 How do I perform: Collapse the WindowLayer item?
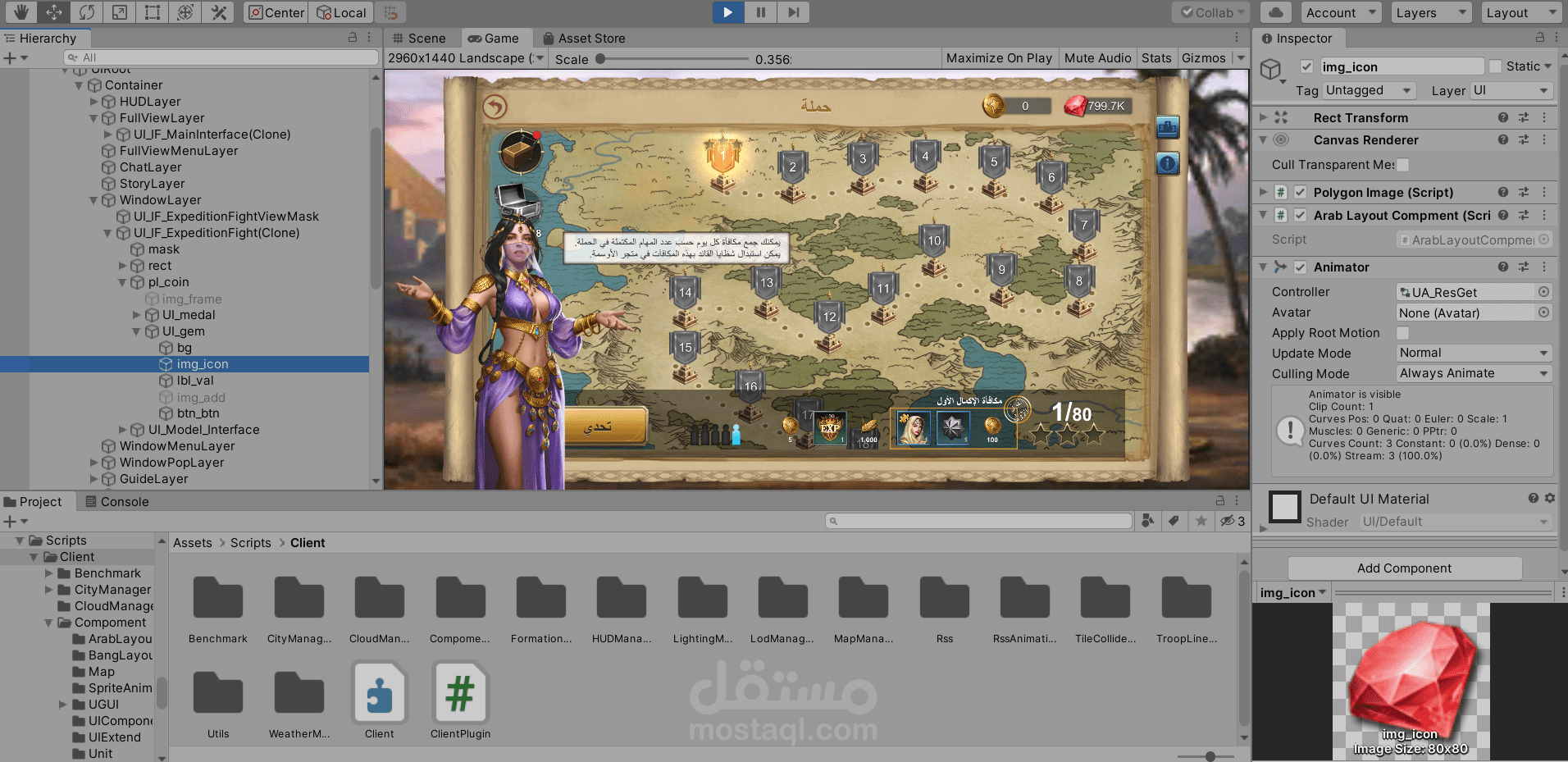93,200
